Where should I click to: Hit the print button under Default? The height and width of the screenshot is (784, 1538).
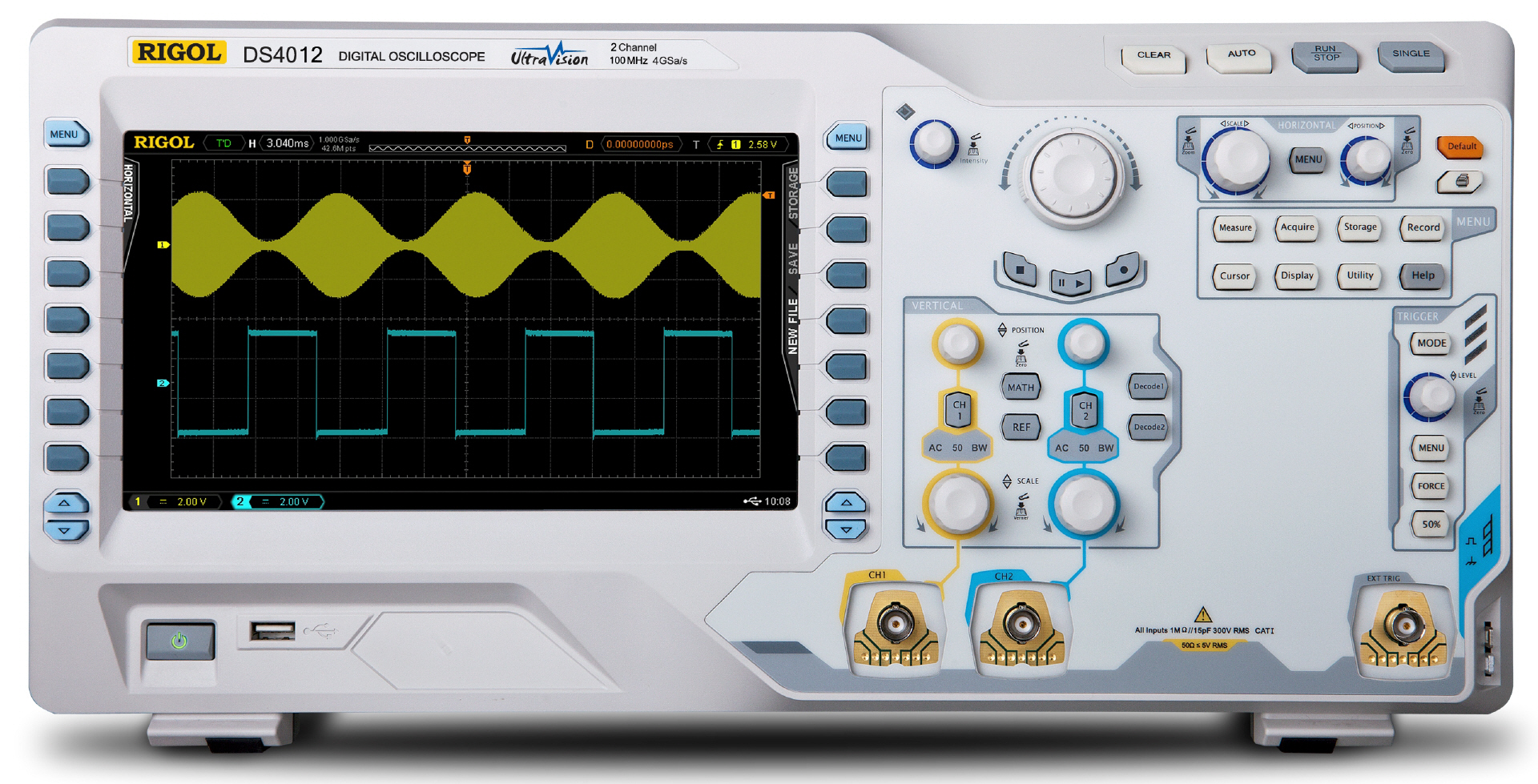[x=1460, y=181]
